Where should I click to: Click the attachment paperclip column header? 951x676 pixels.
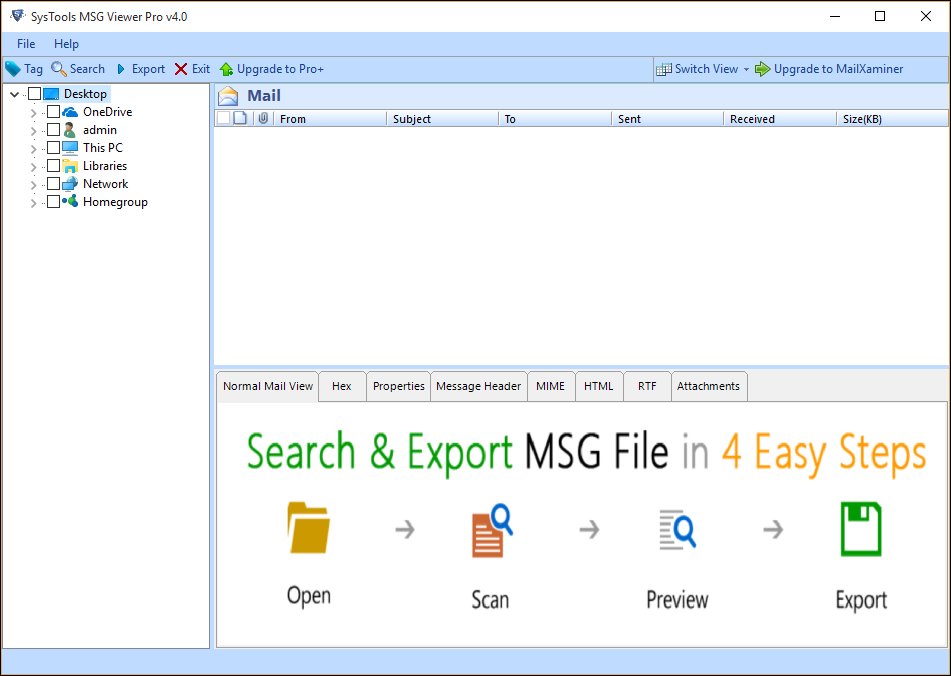[263, 118]
